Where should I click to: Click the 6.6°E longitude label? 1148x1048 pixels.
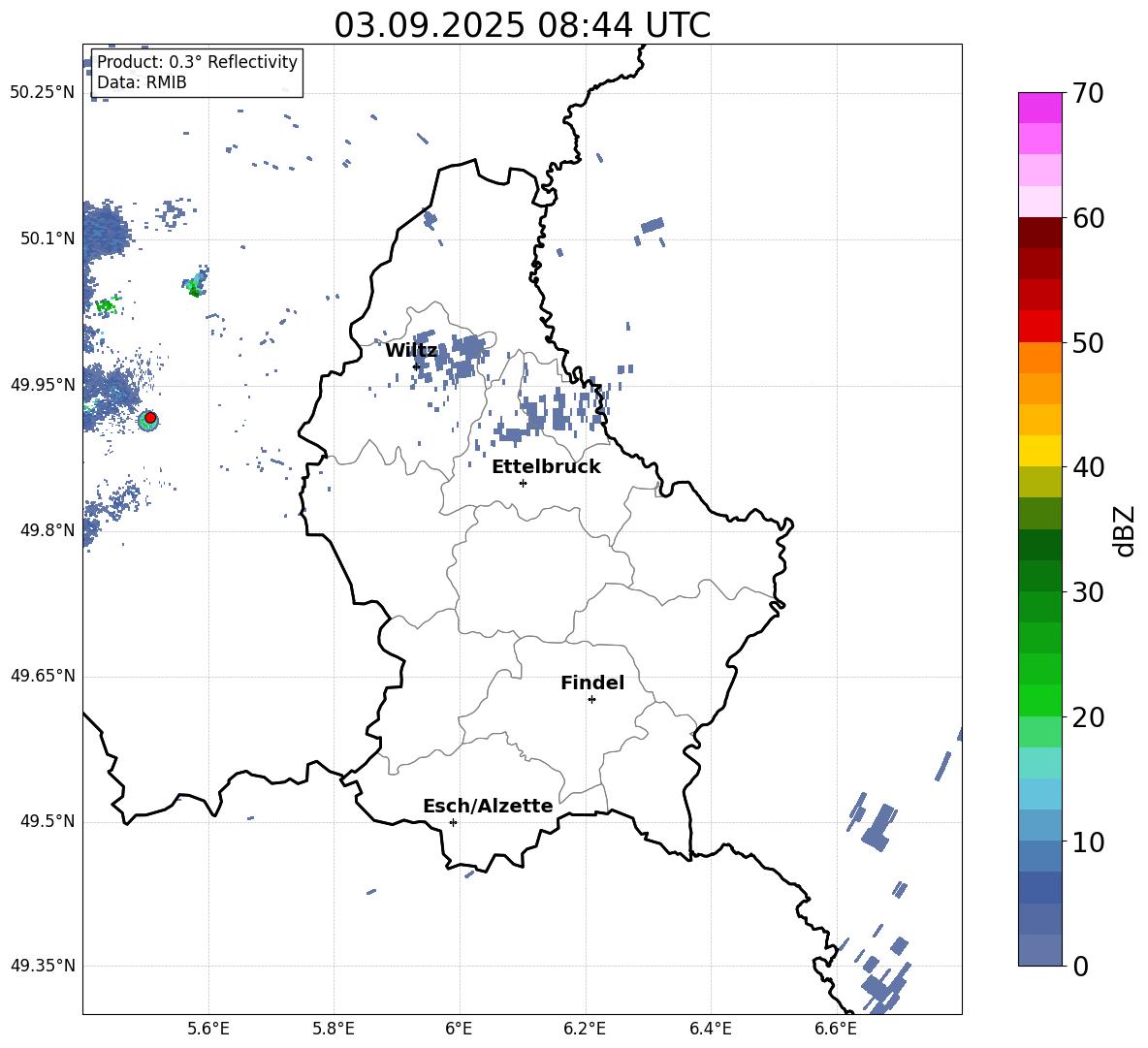coord(836,1030)
